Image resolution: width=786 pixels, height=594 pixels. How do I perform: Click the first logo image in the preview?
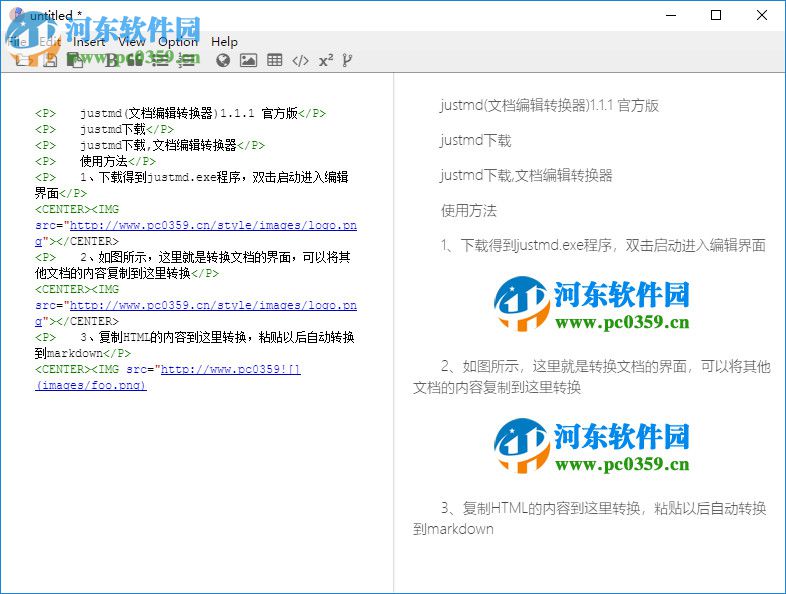click(x=592, y=304)
